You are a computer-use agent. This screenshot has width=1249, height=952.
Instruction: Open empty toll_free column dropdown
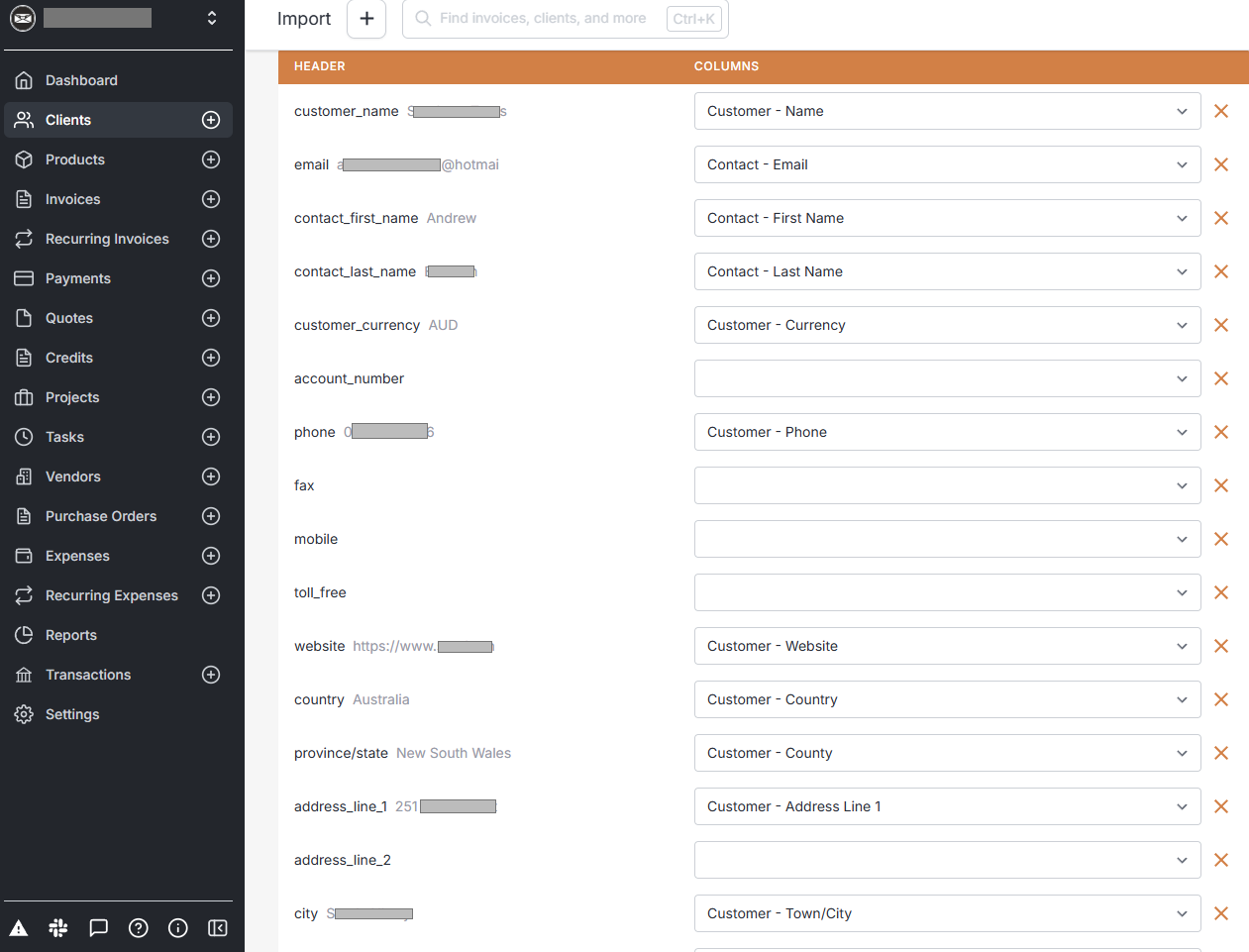[x=947, y=592]
